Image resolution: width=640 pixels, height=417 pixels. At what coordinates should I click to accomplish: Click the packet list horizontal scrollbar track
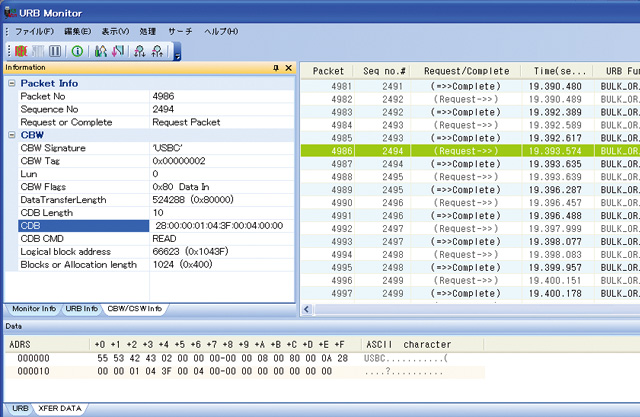click(476, 310)
